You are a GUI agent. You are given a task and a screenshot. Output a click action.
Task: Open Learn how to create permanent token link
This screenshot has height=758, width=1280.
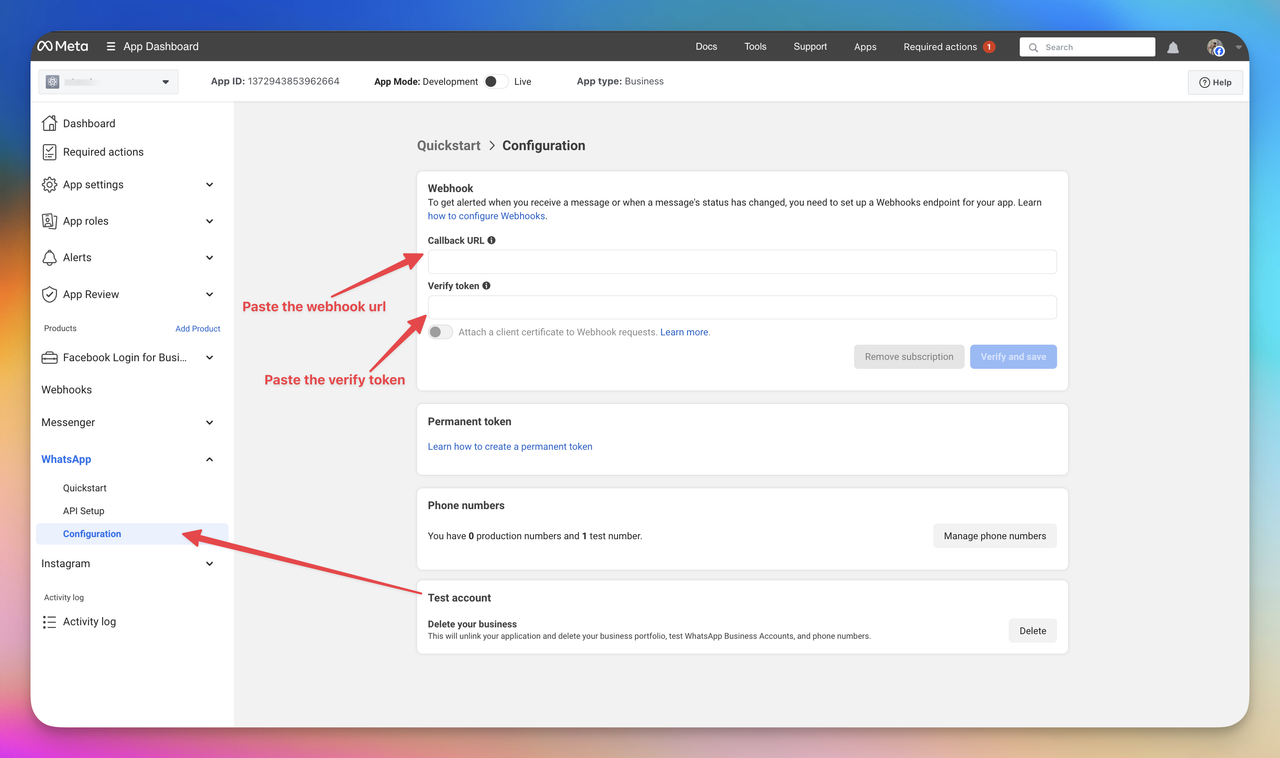click(510, 447)
